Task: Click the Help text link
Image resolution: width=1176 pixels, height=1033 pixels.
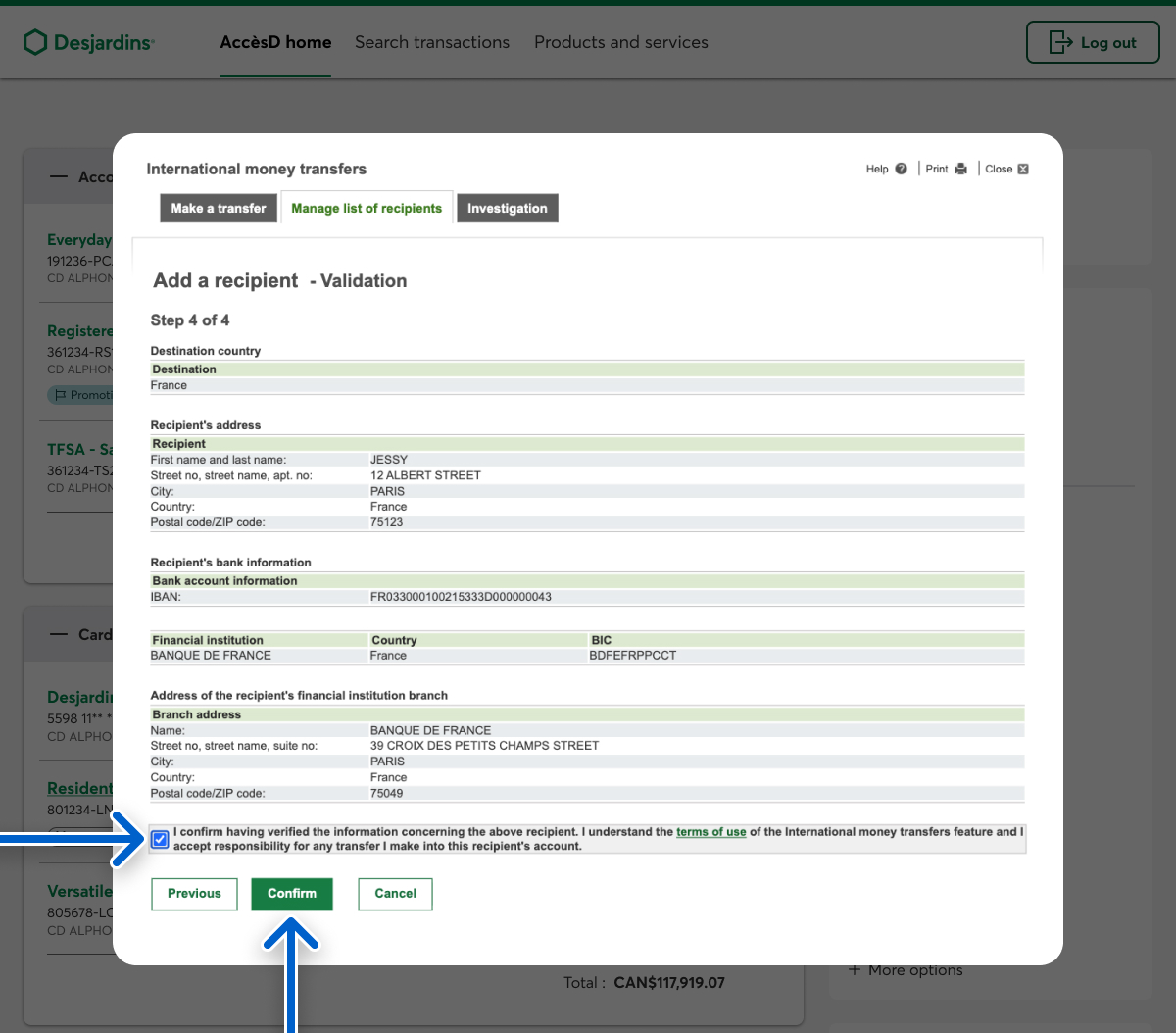Action: (877, 169)
